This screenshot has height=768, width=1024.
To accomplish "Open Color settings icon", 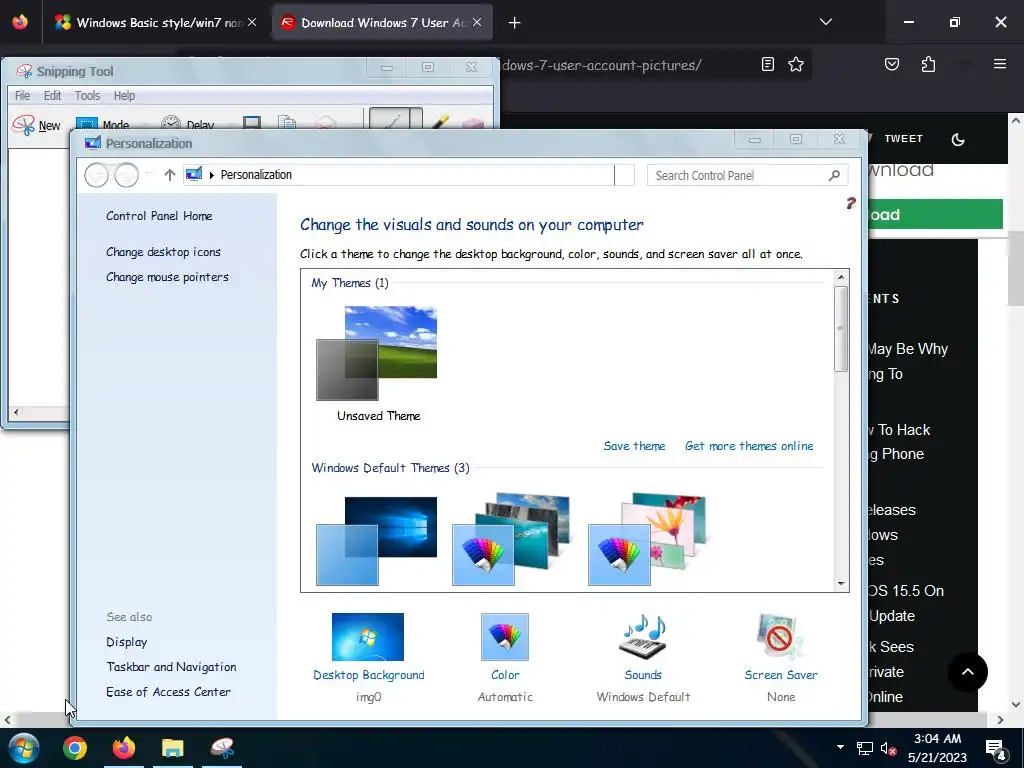I will (505, 637).
